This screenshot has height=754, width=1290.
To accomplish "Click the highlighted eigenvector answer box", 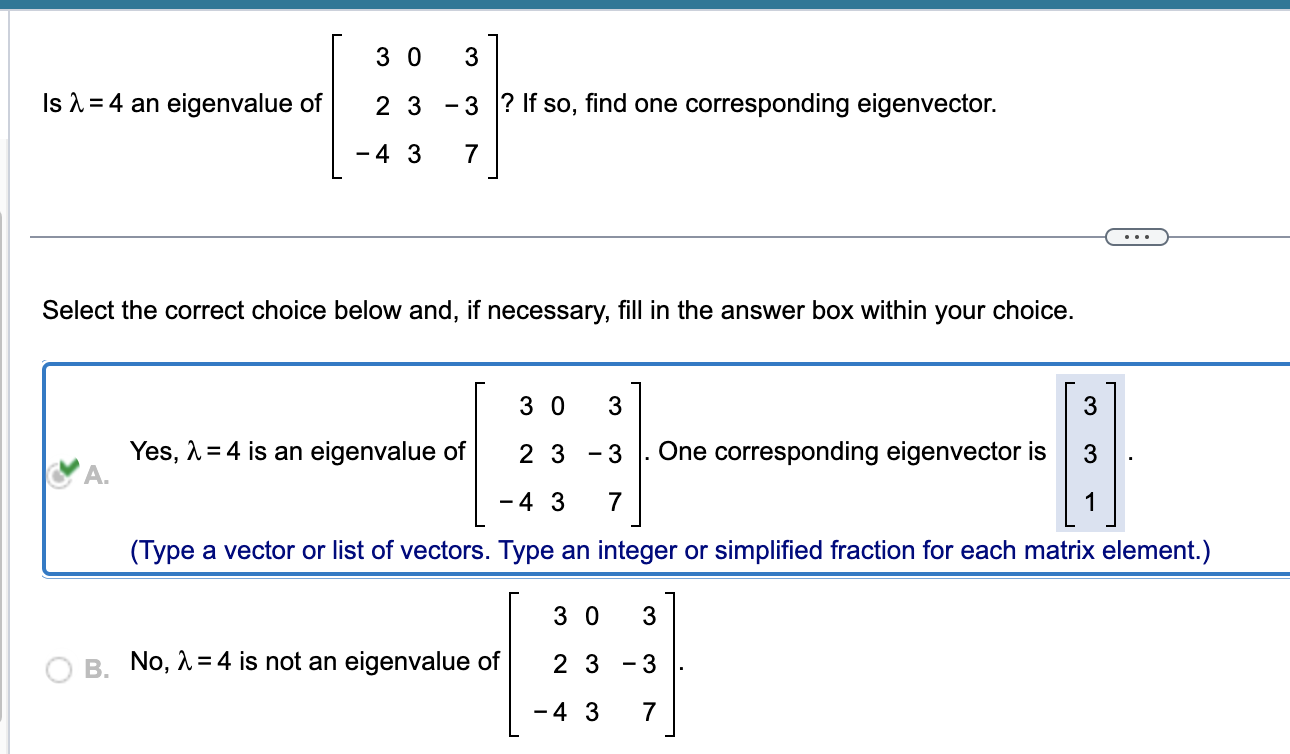I will click(1089, 453).
